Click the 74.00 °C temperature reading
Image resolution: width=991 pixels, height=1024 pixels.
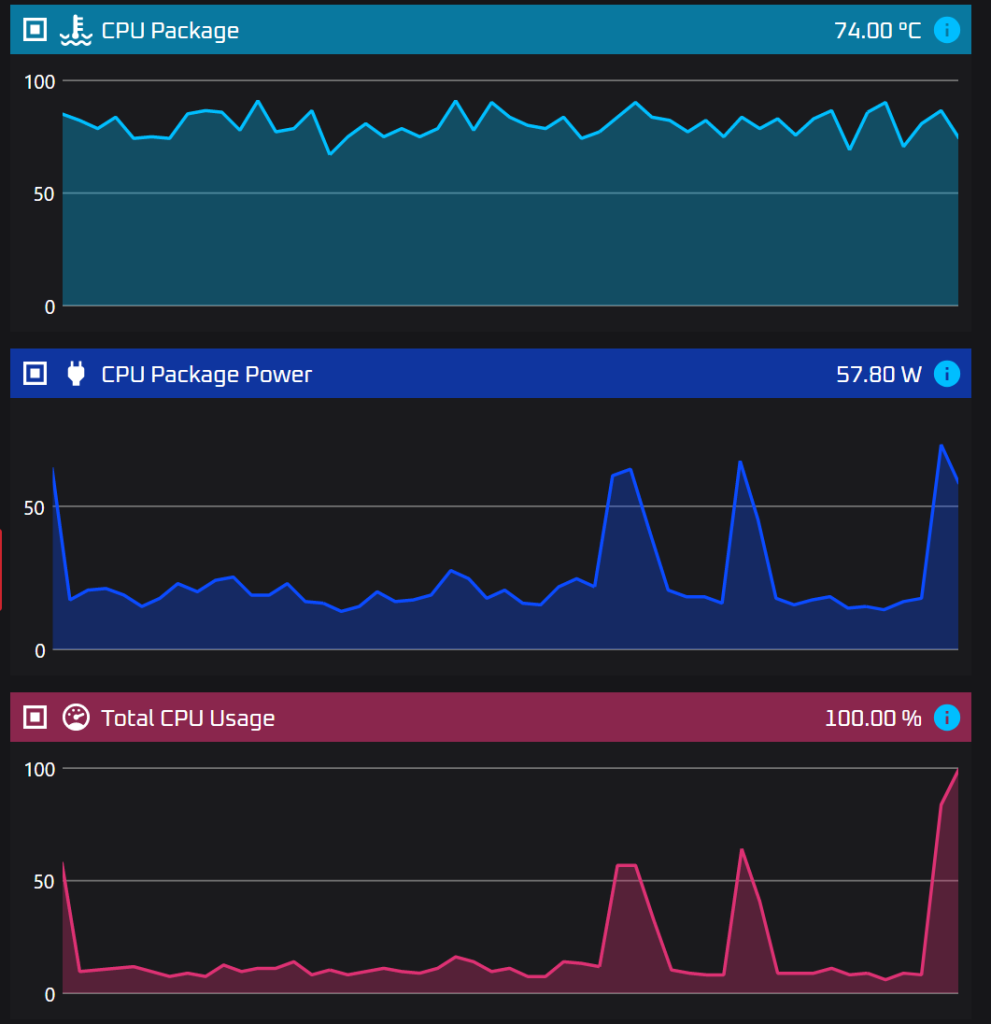(877, 30)
